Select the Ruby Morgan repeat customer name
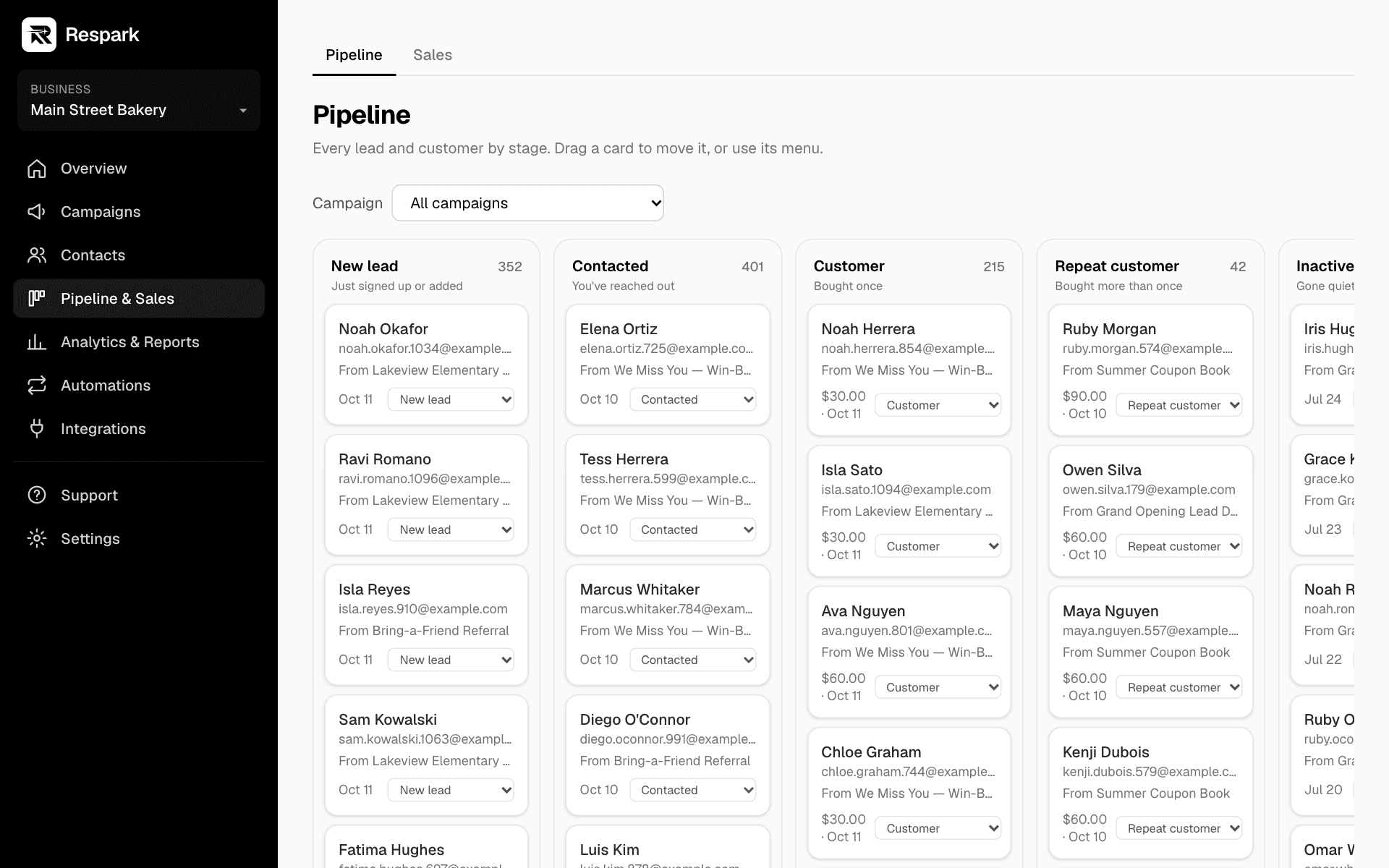This screenshot has height=868, width=1389. [x=1109, y=329]
